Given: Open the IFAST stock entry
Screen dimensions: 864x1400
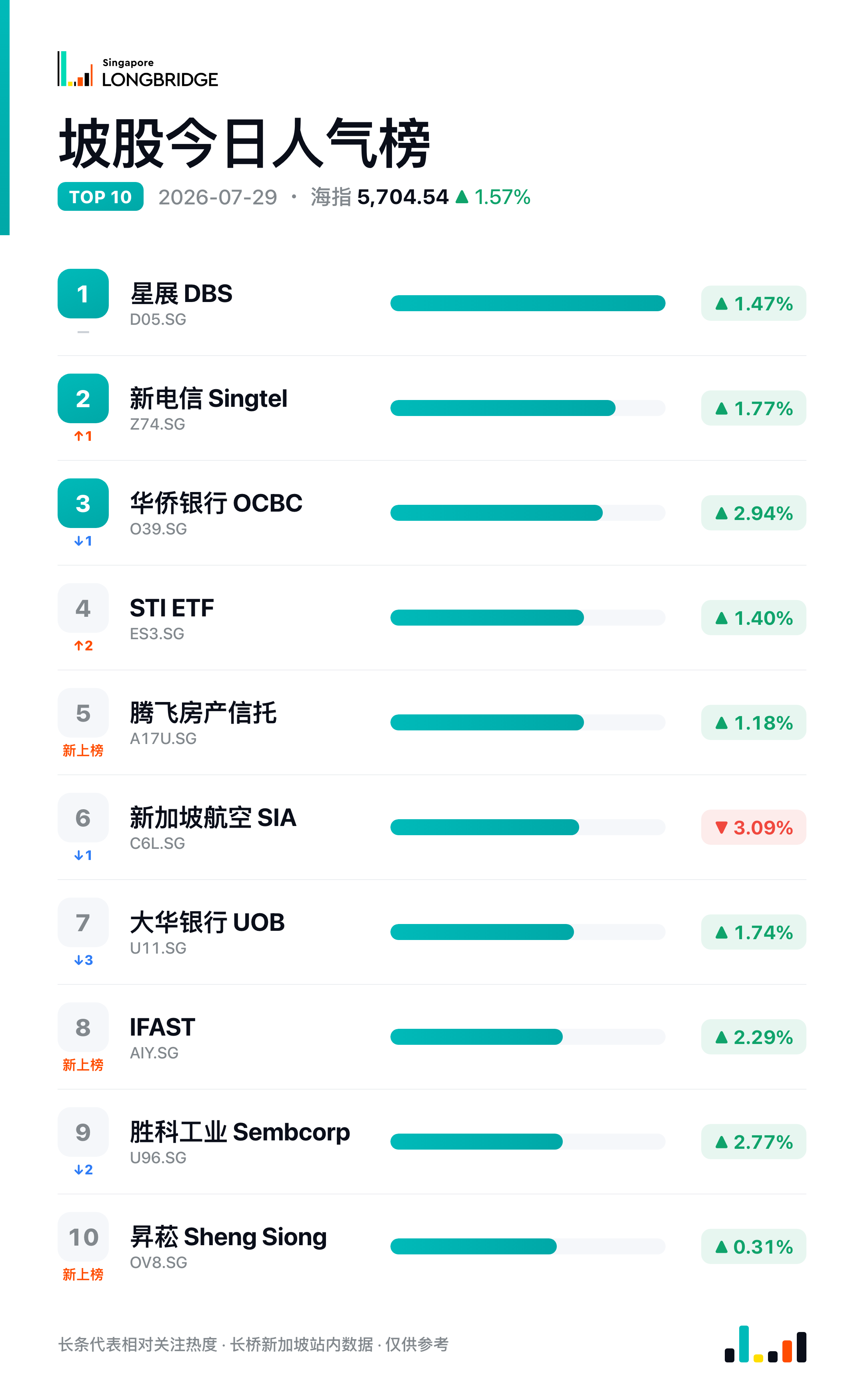Looking at the screenshot, I should tap(162, 1036).
